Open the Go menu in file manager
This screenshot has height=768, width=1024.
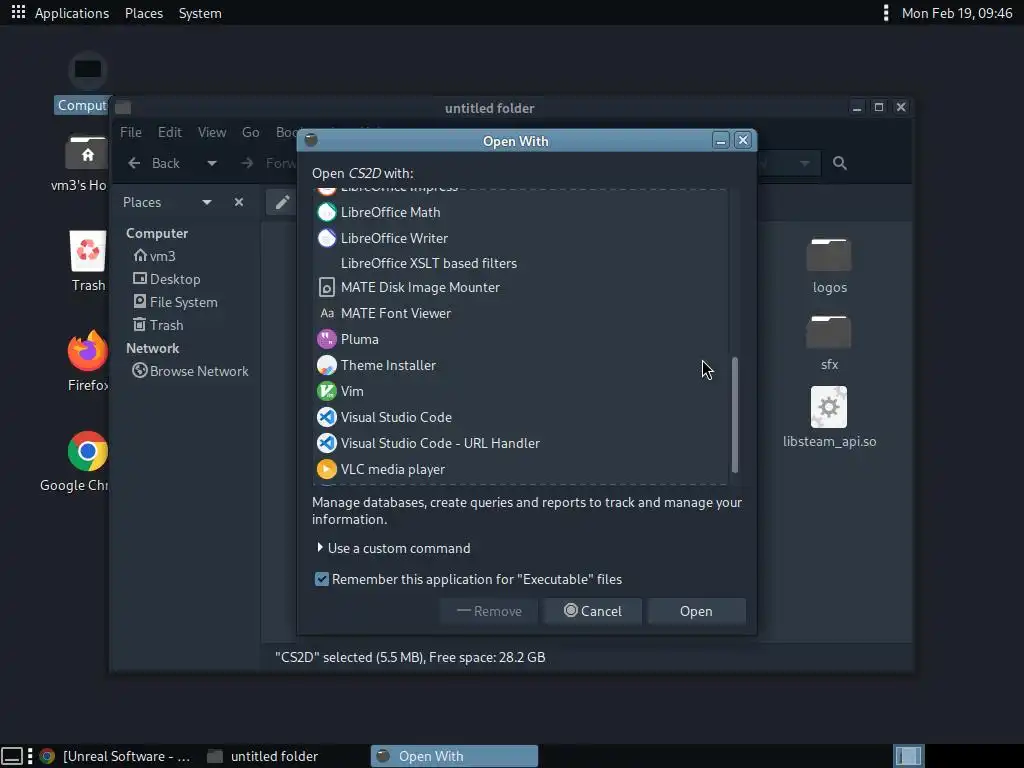(251, 133)
